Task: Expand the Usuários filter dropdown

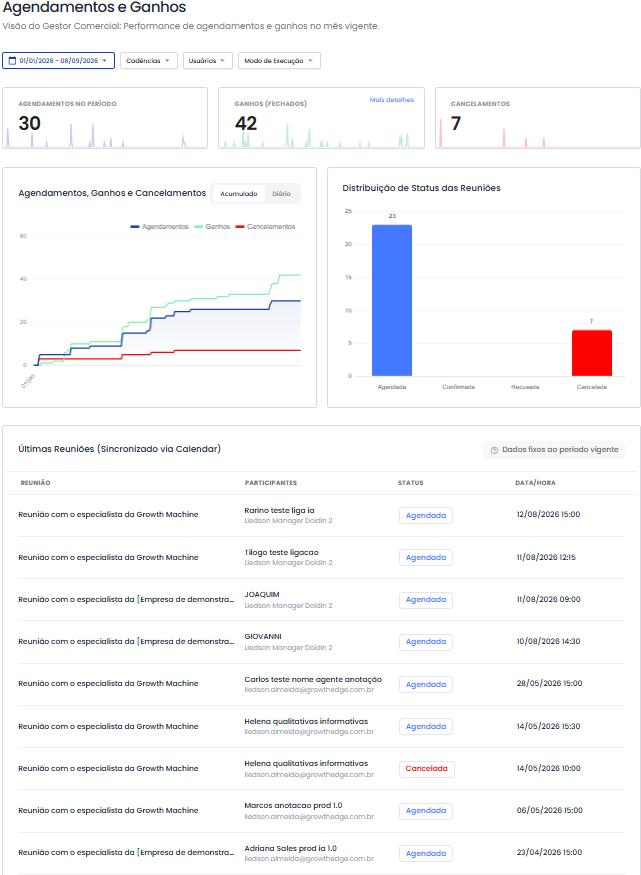Action: point(208,60)
